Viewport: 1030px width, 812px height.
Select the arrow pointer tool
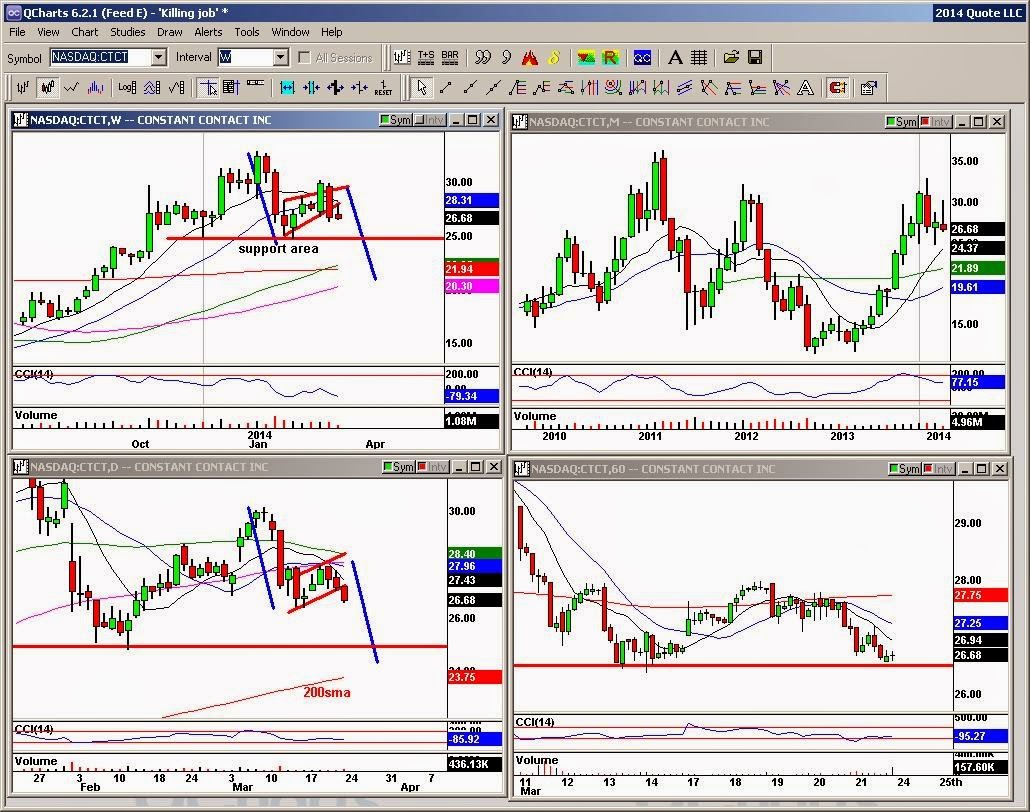(422, 87)
